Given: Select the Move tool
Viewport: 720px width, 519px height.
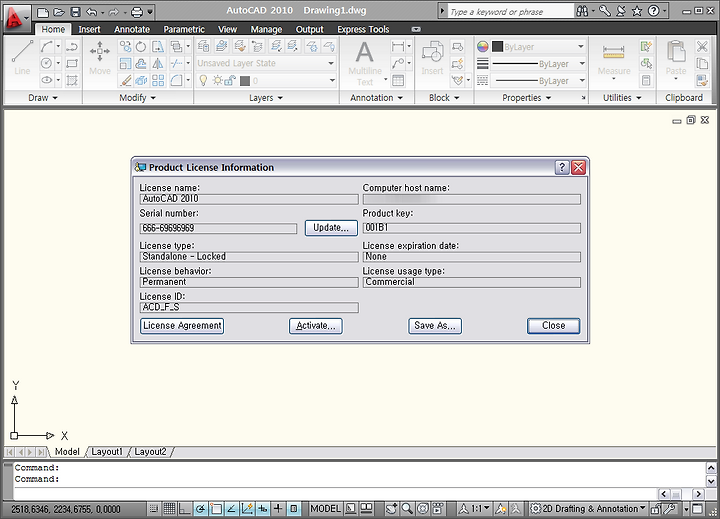Looking at the screenshot, I should pyautogui.click(x=100, y=57).
